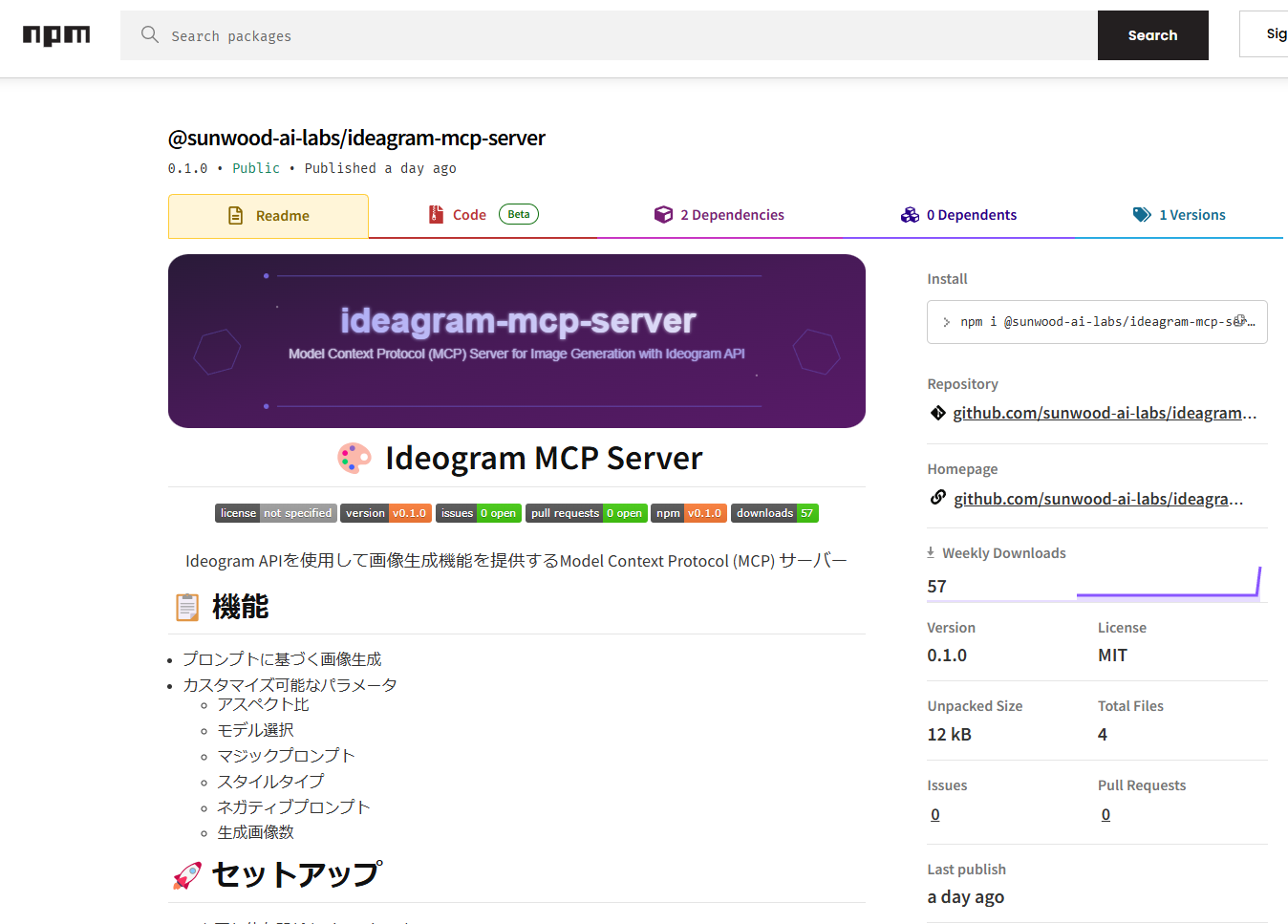The height and width of the screenshot is (924, 1288).
Task: View the 1 Versions tab
Action: click(x=1179, y=215)
